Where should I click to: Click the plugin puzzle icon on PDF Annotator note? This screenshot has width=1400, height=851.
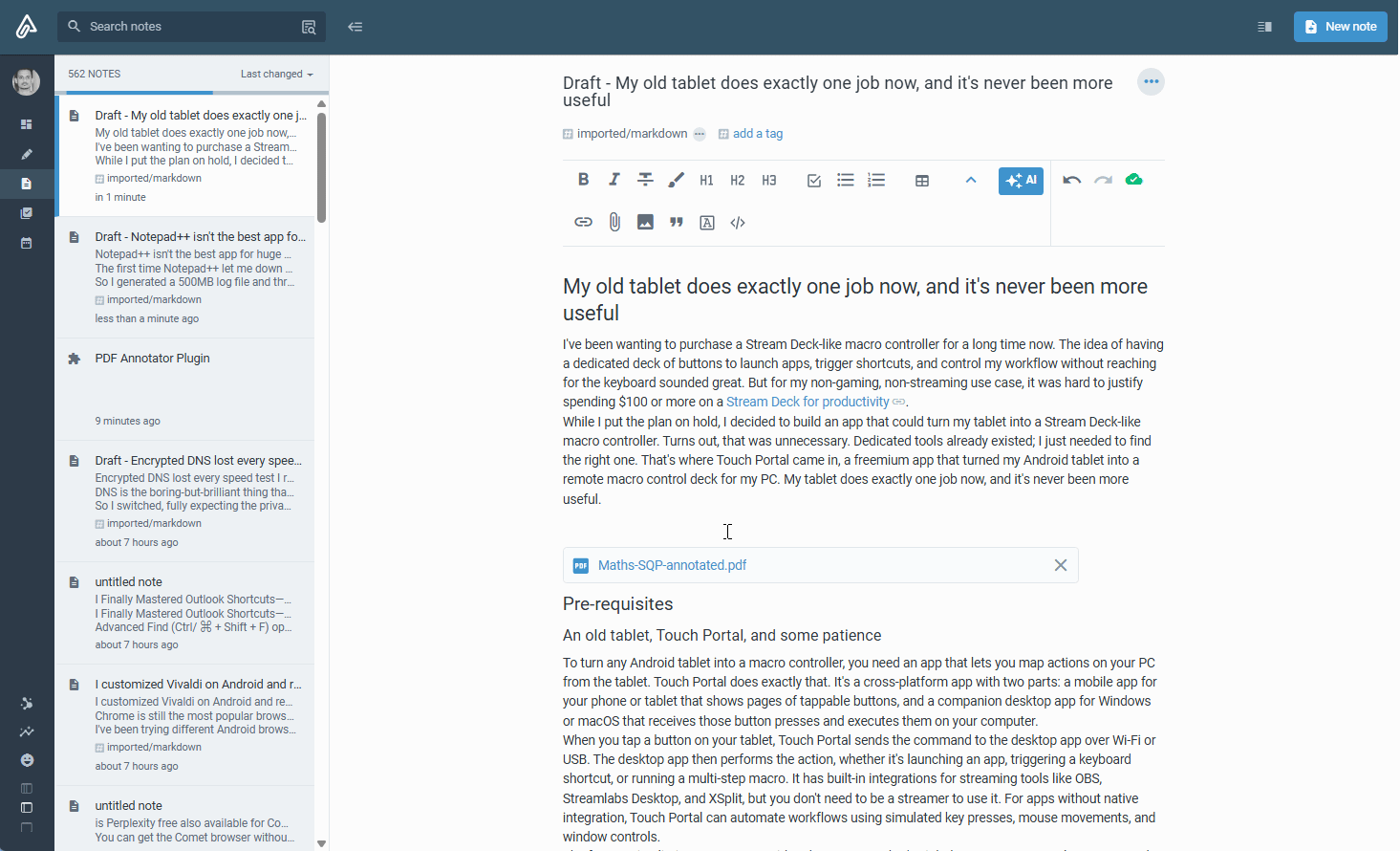(x=75, y=359)
